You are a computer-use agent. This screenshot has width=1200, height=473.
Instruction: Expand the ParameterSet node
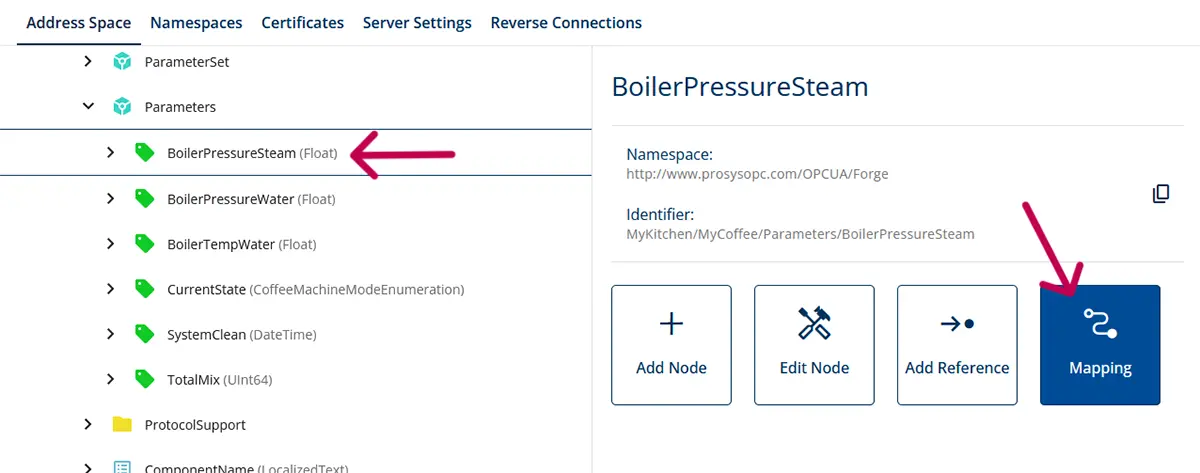pyautogui.click(x=88, y=61)
